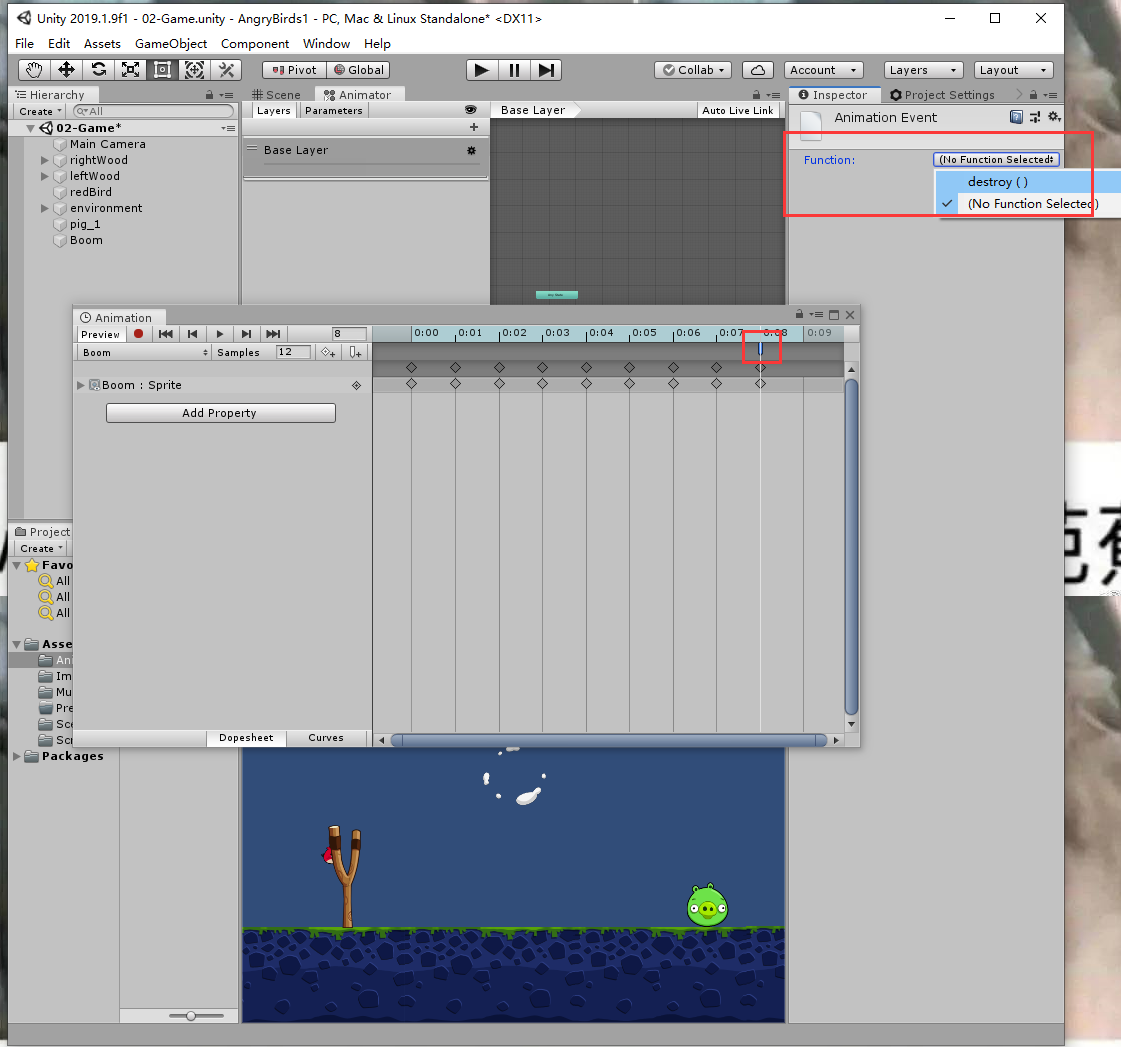Expand the environment object

[x=44, y=208]
